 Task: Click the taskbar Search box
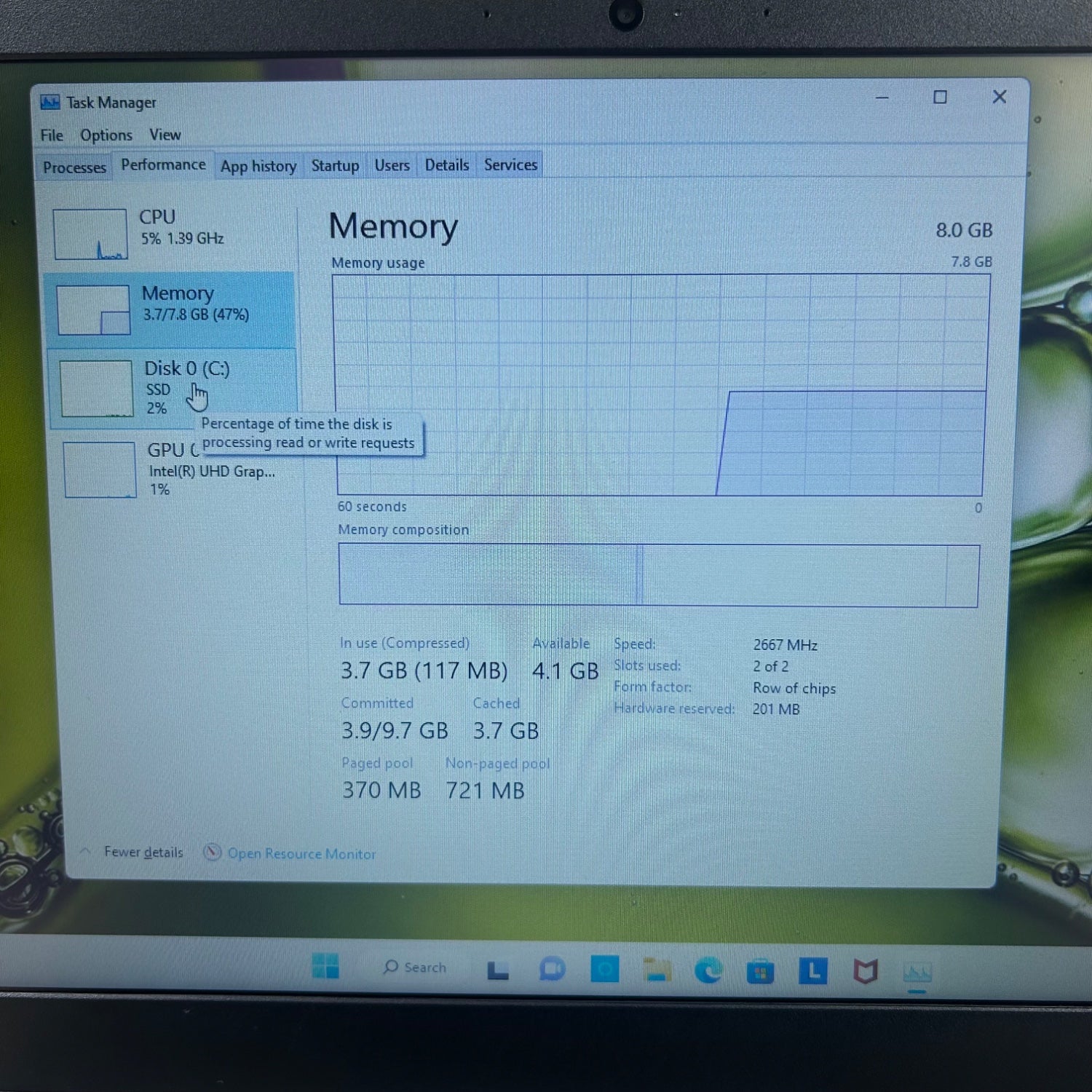pos(415,967)
